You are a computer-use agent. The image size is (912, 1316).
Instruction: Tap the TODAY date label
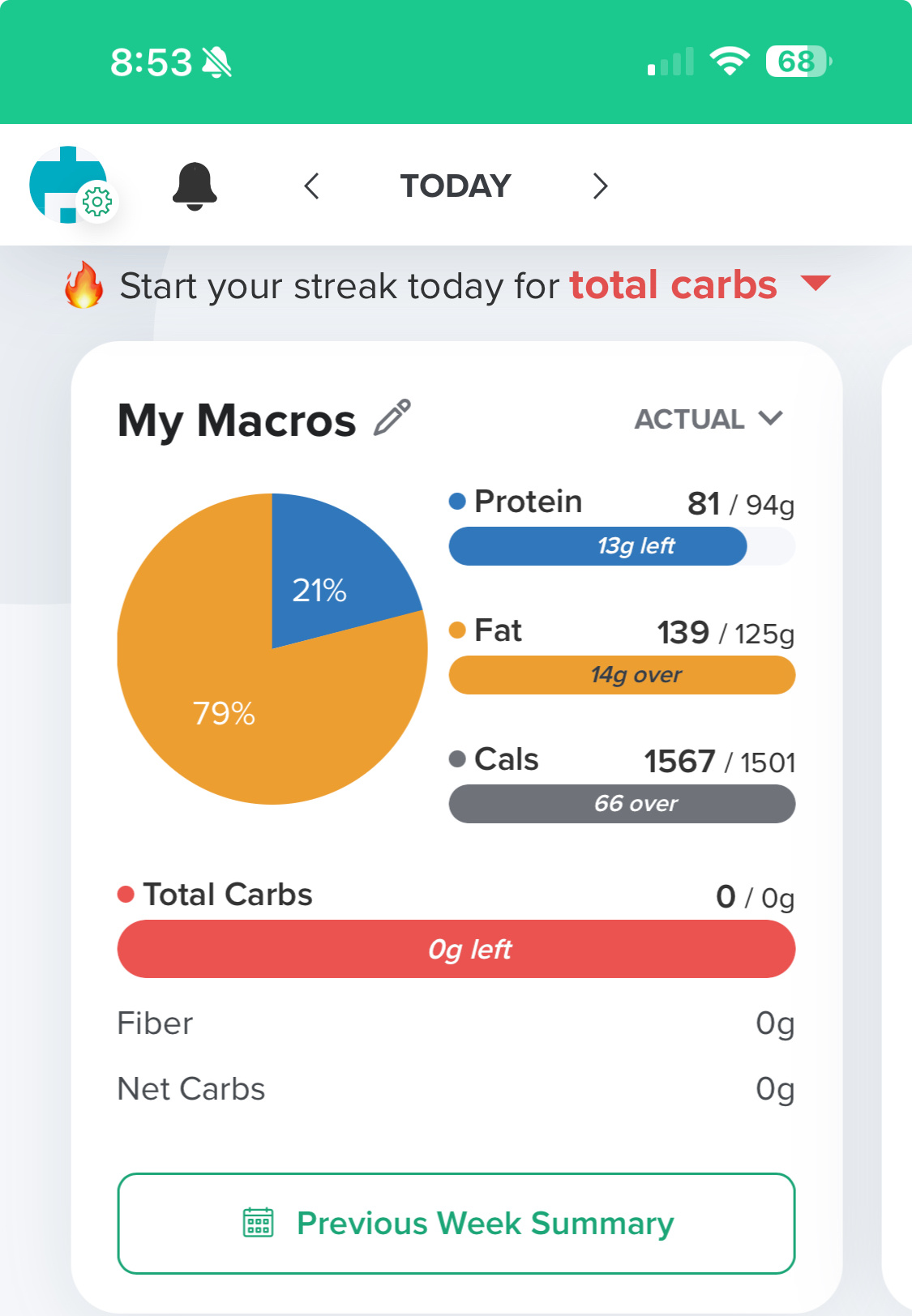(x=456, y=186)
